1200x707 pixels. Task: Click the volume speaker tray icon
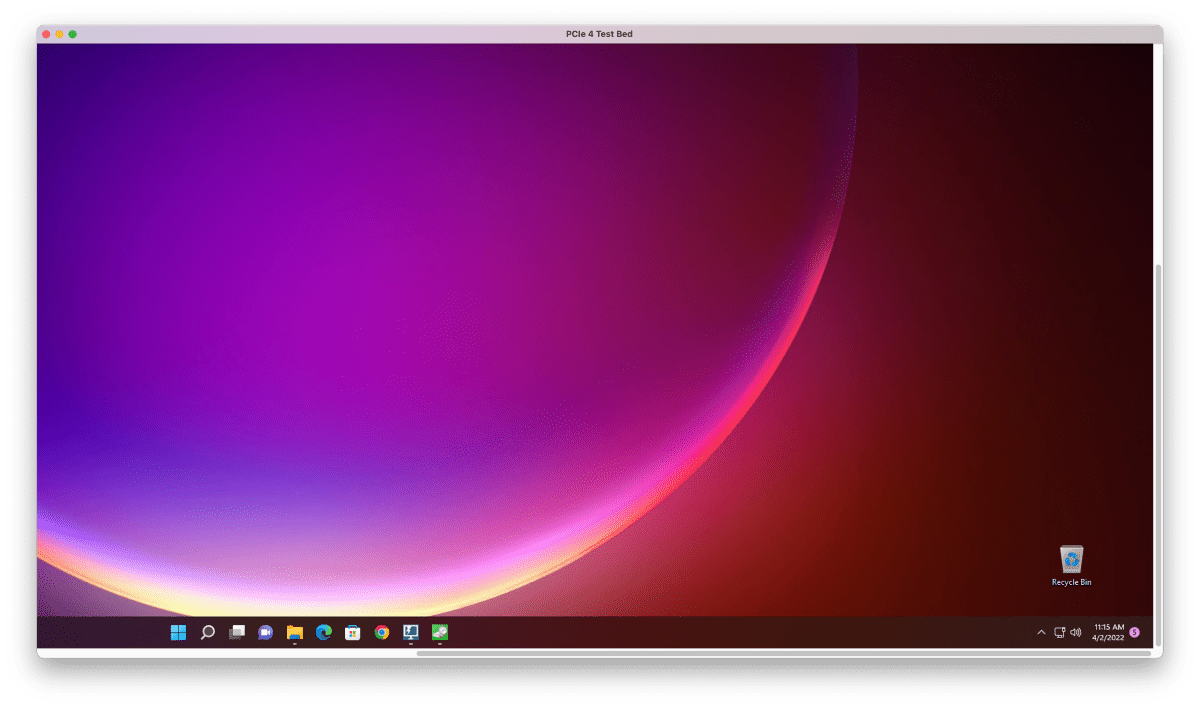[1075, 632]
